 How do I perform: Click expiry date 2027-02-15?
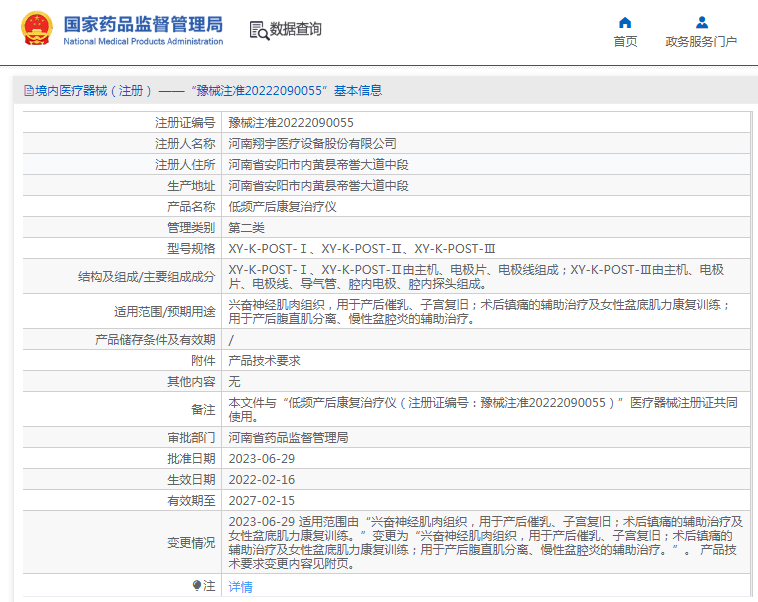pyautogui.click(x=262, y=501)
